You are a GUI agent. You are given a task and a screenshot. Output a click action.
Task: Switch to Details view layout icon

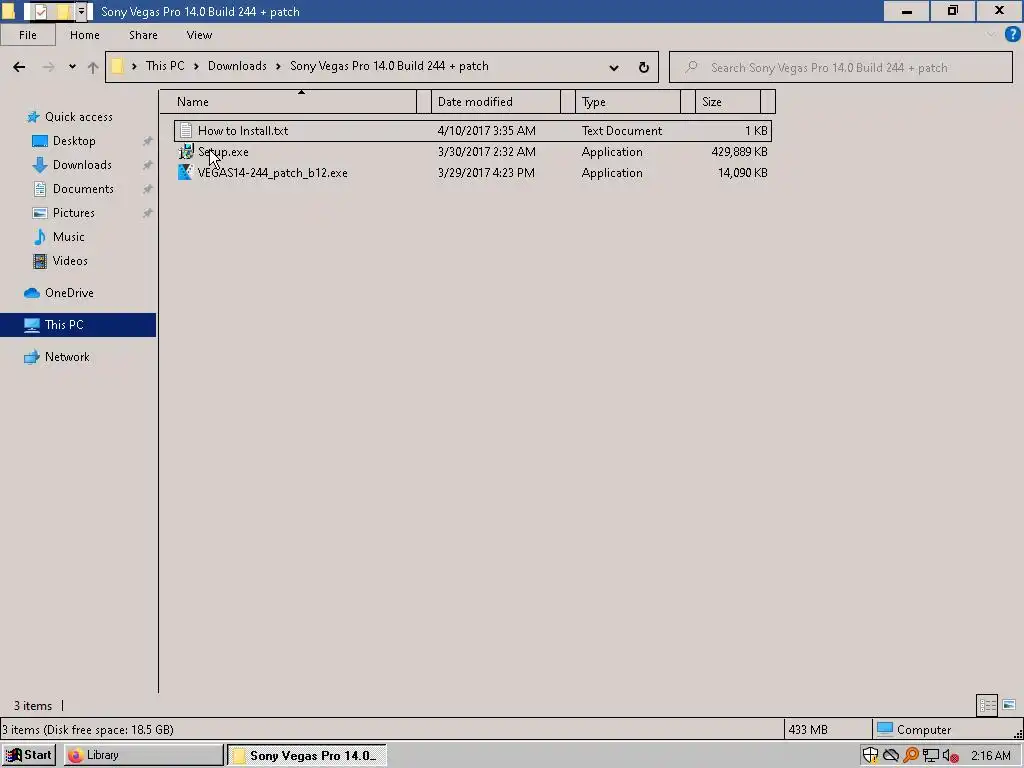987,705
